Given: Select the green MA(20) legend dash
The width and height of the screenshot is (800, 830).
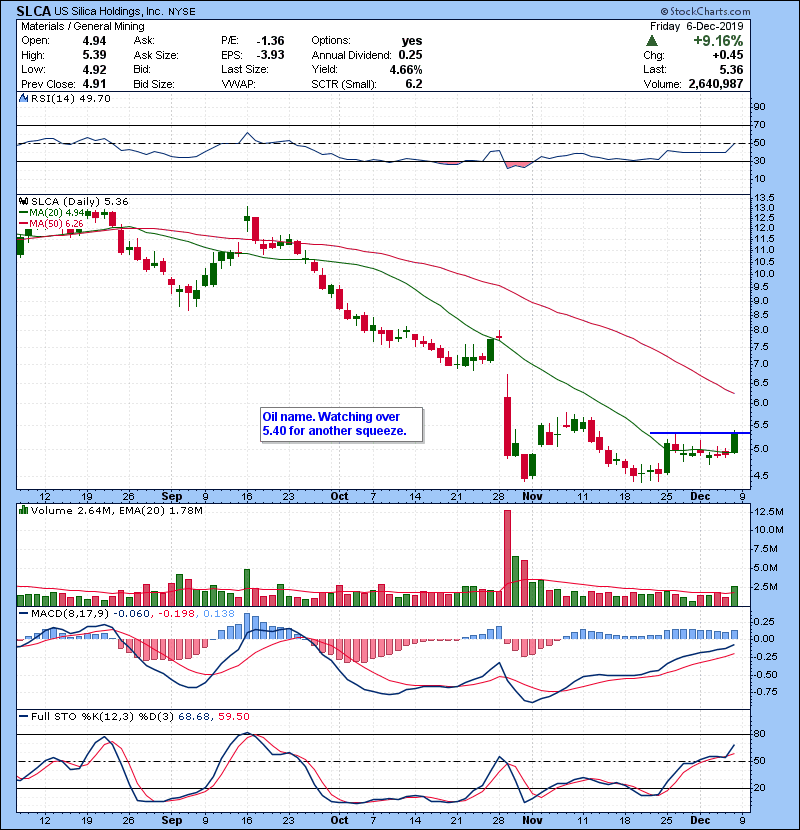Looking at the screenshot, I should point(23,213).
